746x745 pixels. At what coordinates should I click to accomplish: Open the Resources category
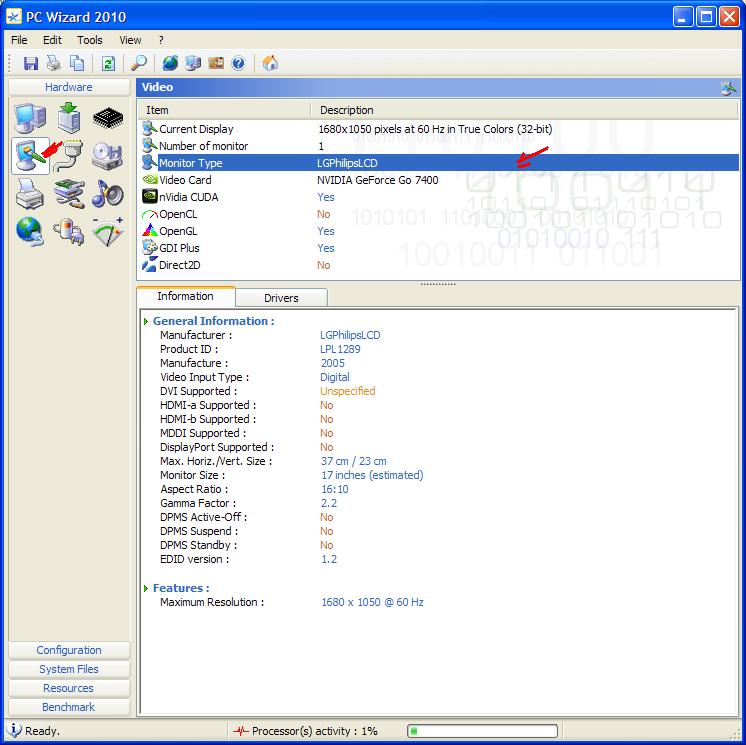(x=69, y=688)
